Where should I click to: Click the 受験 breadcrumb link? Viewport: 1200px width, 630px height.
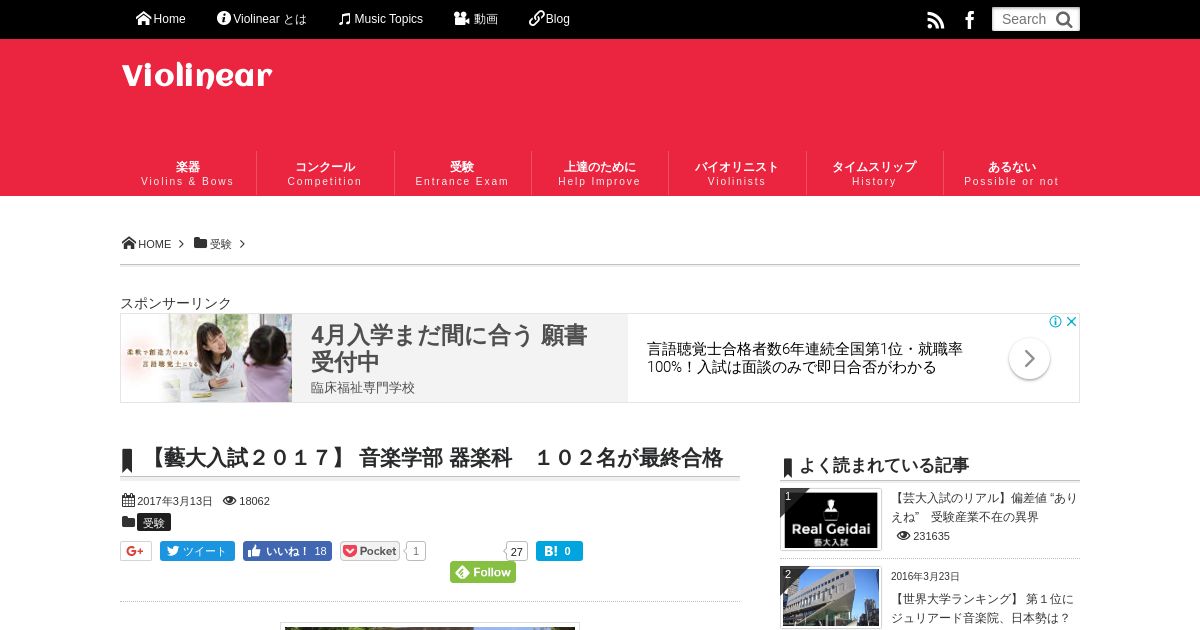tap(213, 244)
